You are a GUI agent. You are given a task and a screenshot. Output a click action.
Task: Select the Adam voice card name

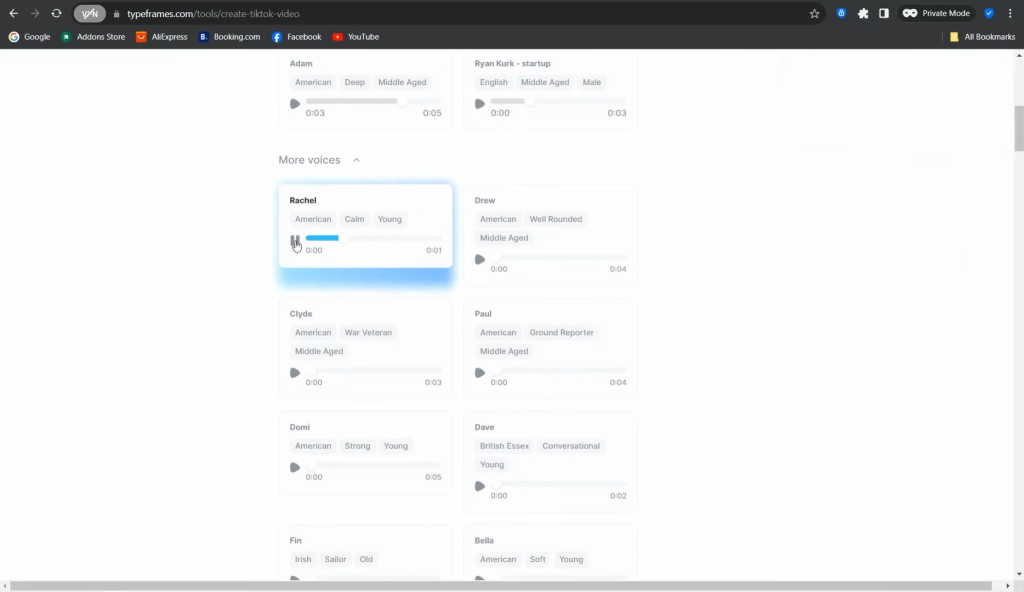click(x=301, y=63)
